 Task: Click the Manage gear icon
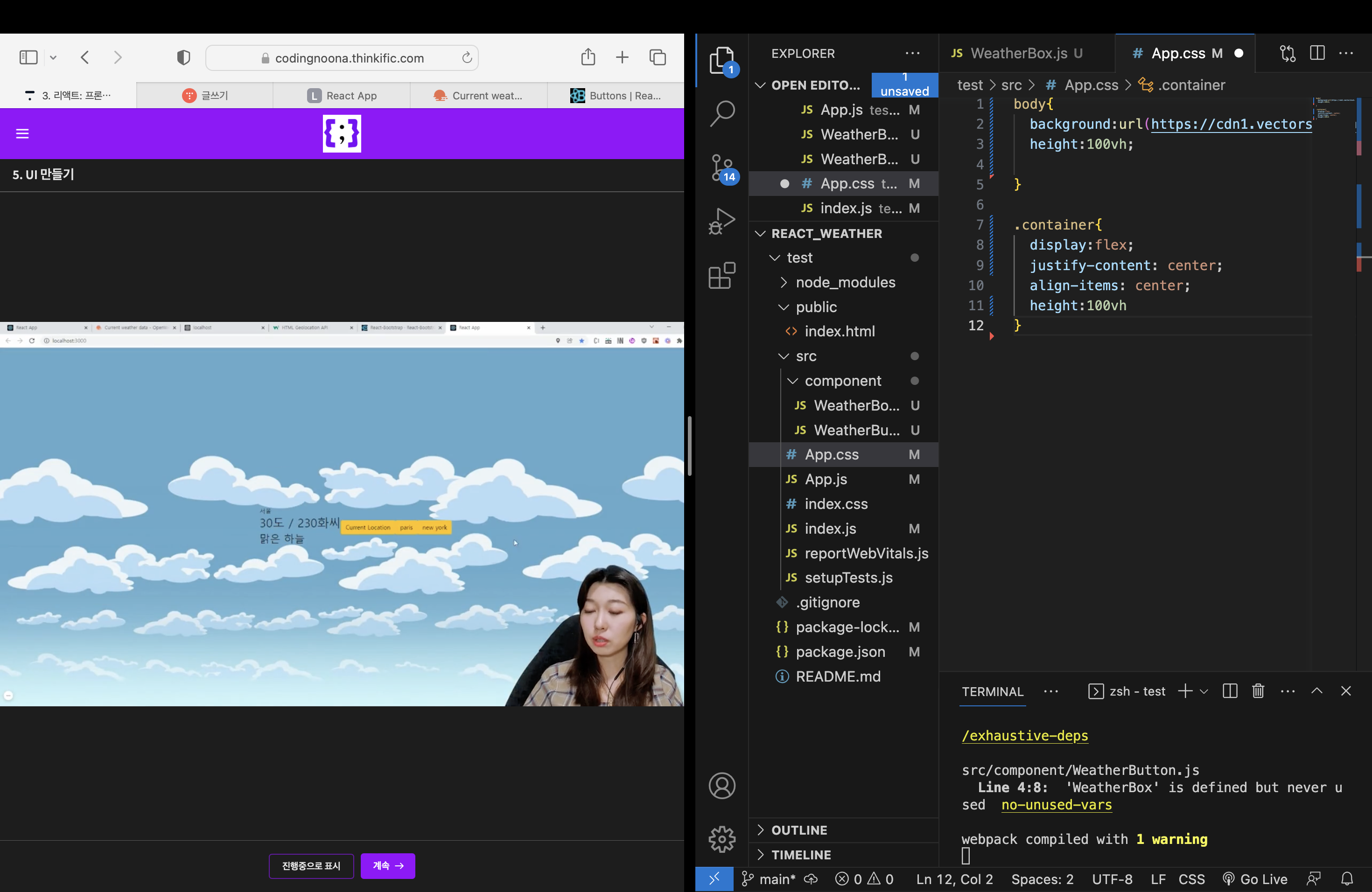coord(722,839)
